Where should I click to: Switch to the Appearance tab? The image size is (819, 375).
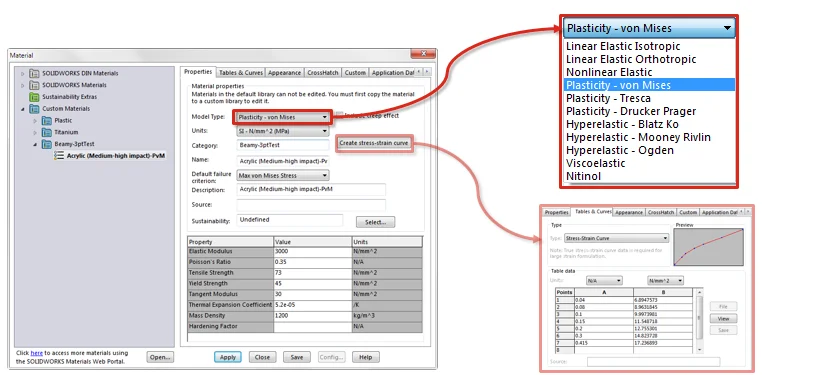pos(285,73)
